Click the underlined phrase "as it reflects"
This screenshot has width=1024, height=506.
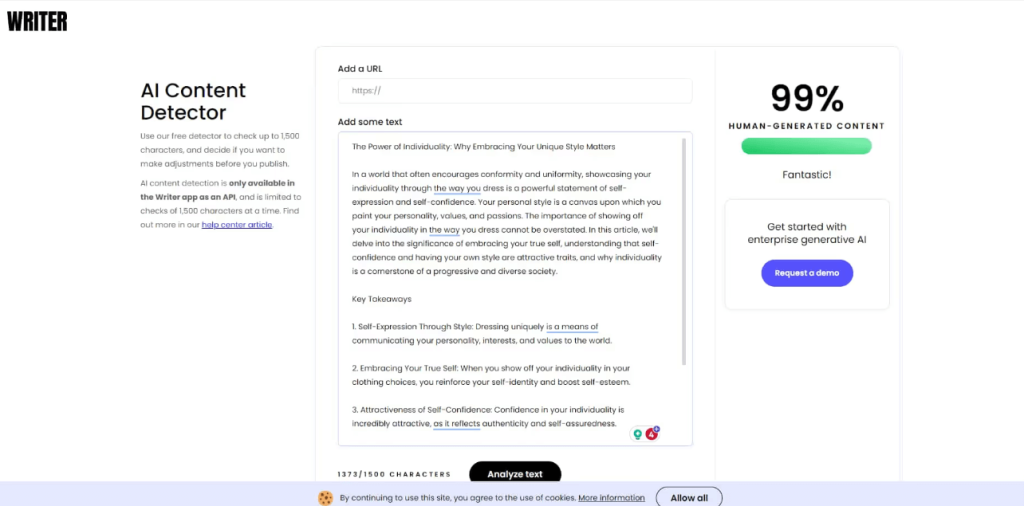[x=457, y=424]
